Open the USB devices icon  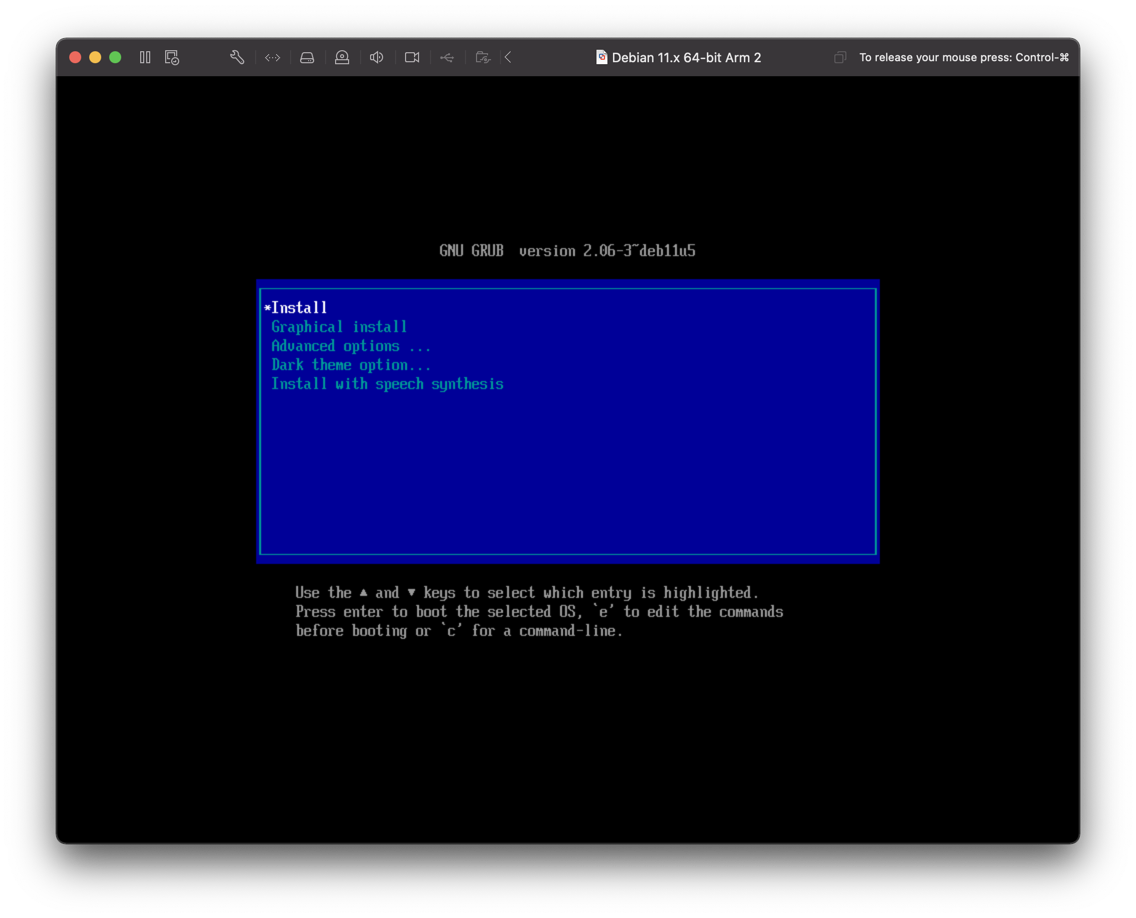pyautogui.click(x=447, y=57)
